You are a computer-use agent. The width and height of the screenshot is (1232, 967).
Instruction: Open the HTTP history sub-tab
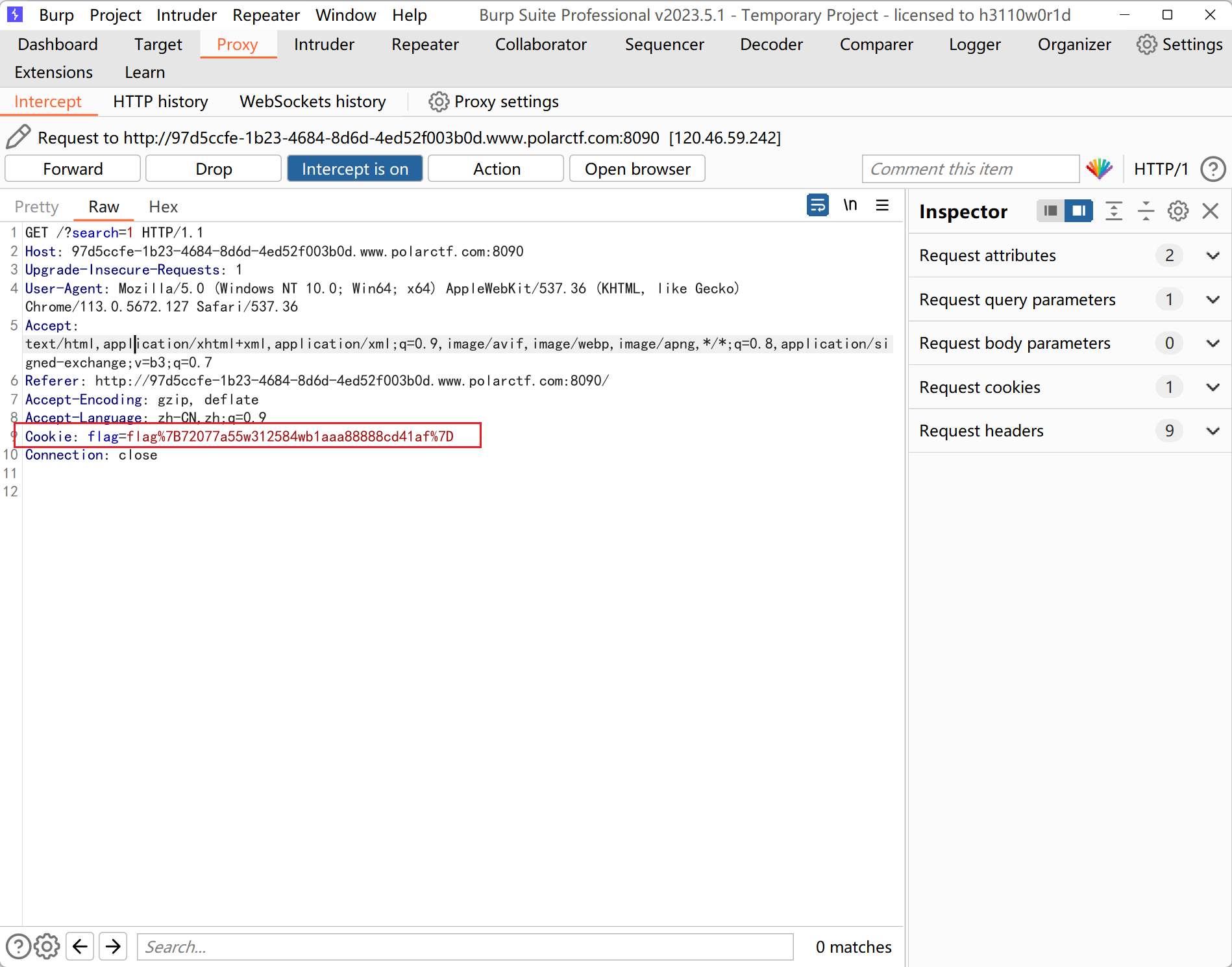click(160, 102)
